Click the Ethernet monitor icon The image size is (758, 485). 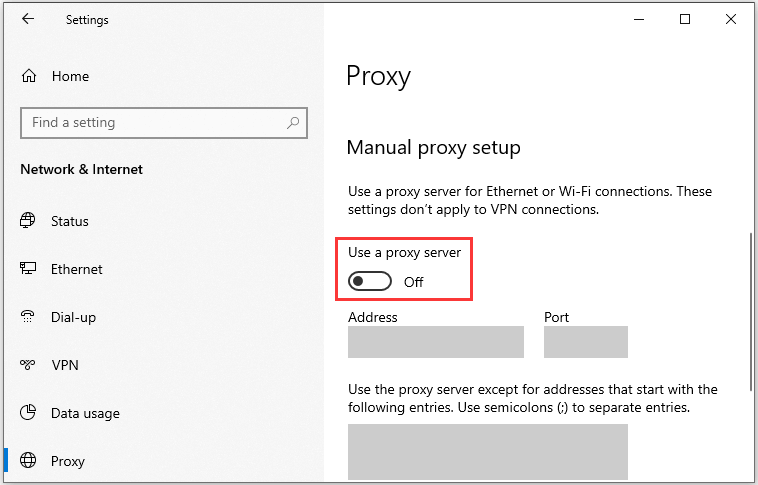(28, 268)
